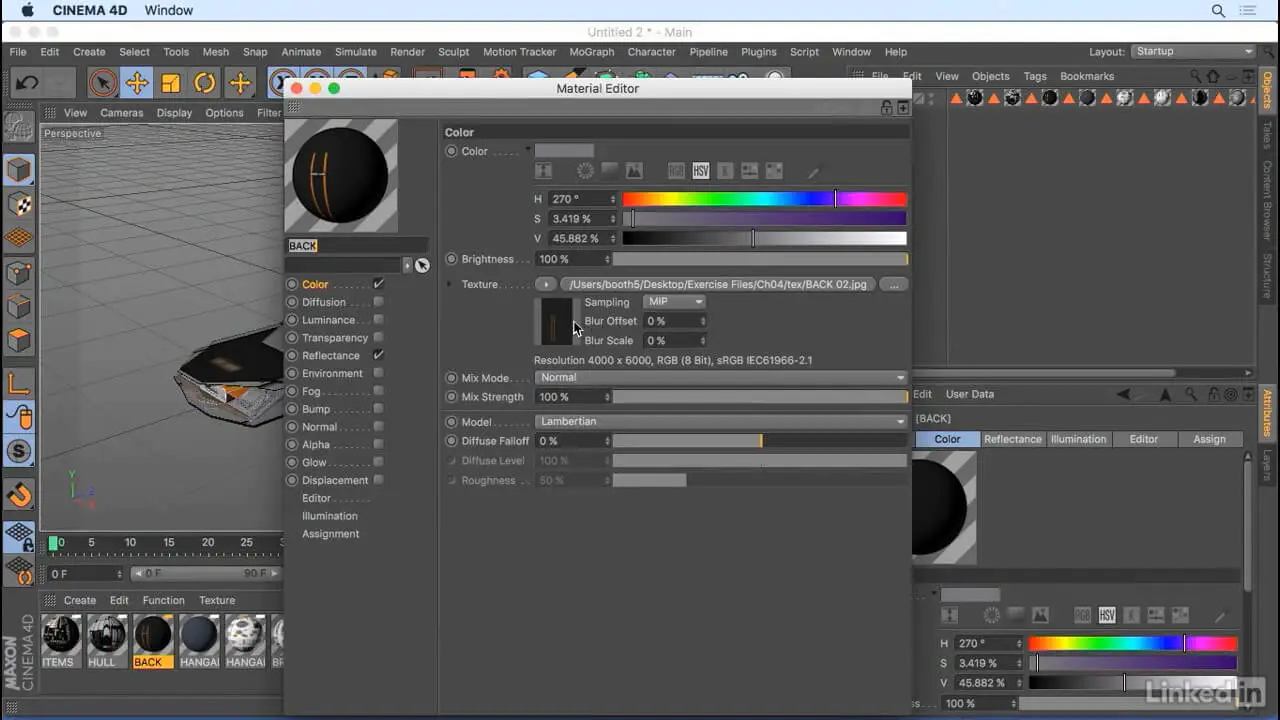
Task: Activate the Move tool in the top toolbar
Action: click(137, 83)
